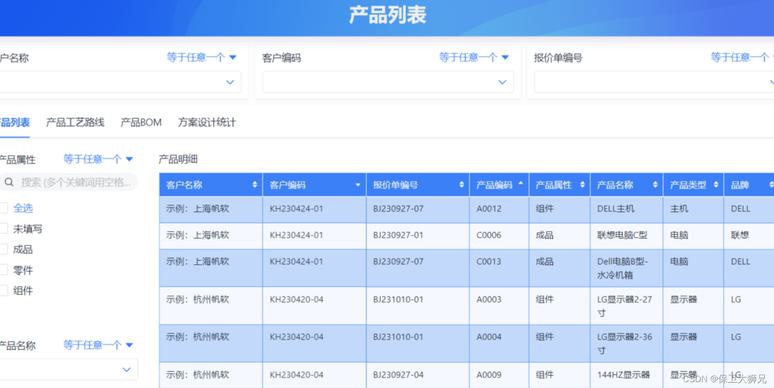The width and height of the screenshot is (774, 388).
Task: Sort by 产品类型 column sort icon
Action: pos(716,185)
